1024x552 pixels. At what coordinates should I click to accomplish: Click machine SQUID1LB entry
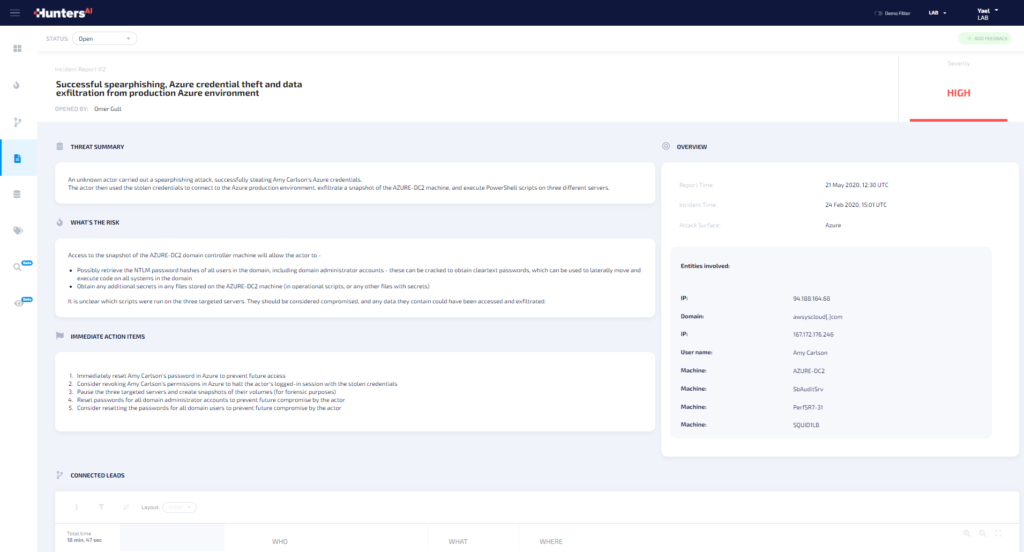806,425
